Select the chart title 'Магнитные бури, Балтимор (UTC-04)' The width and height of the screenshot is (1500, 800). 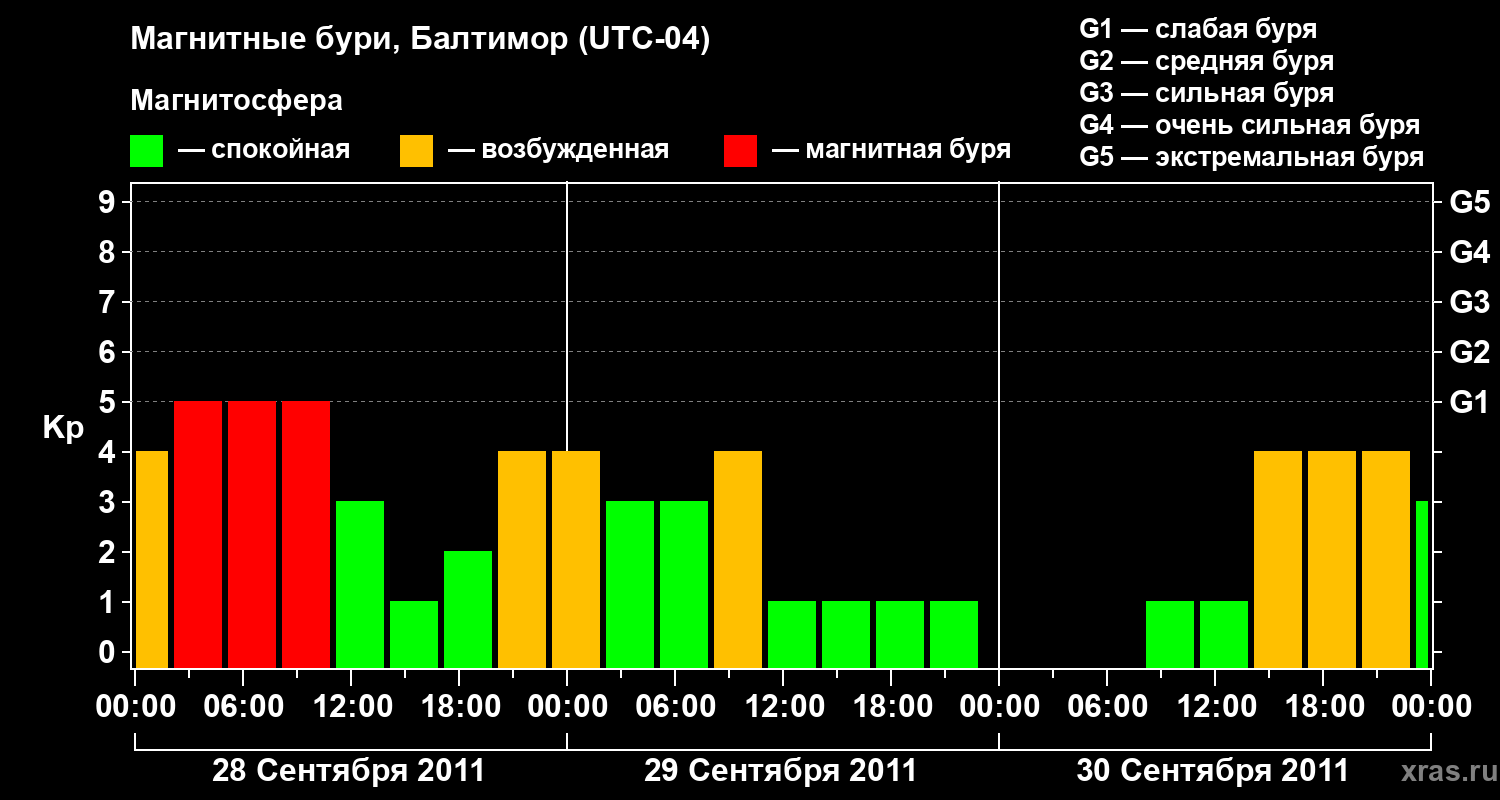pos(420,40)
